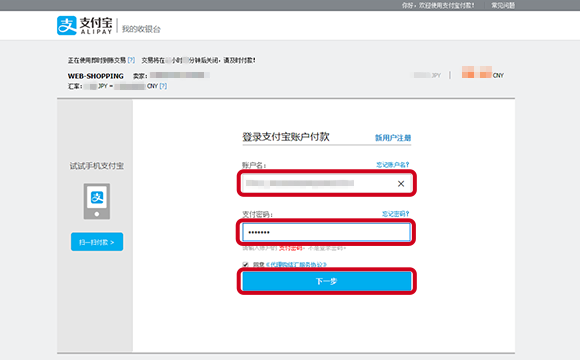
Task: Click the 试试手机支付宝 sidebar text
Action: click(x=97, y=166)
